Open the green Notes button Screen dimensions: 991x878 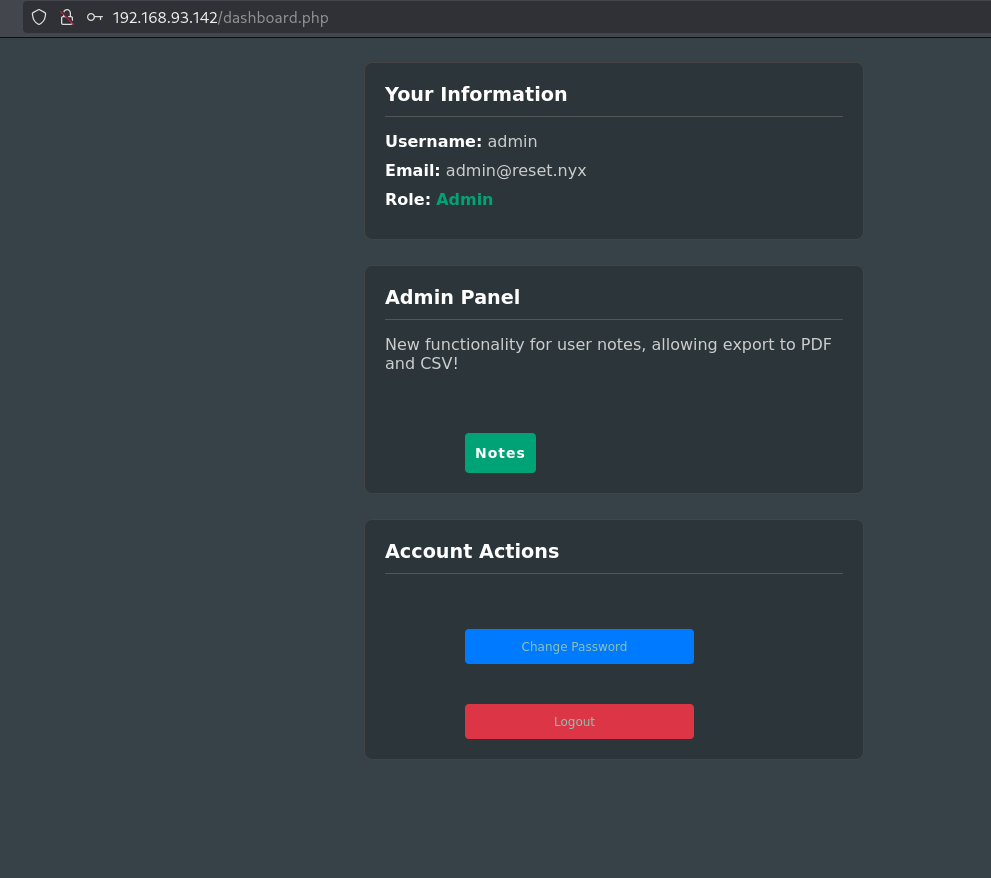point(500,453)
